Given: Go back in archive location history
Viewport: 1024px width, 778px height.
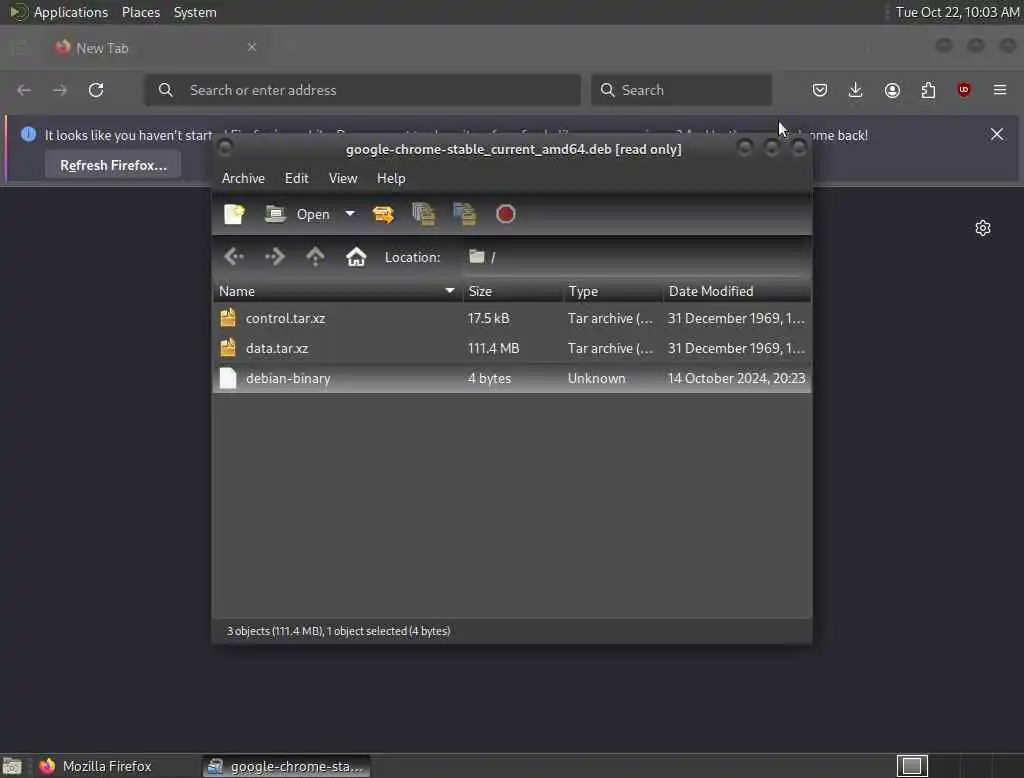Looking at the screenshot, I should coord(234,257).
